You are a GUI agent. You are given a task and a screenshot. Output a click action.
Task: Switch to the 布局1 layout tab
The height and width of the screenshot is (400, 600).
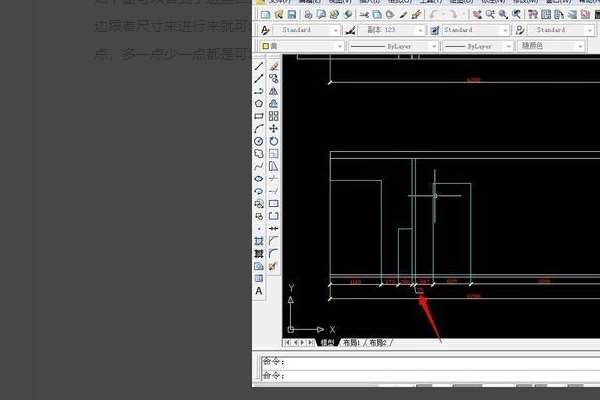[x=351, y=343]
